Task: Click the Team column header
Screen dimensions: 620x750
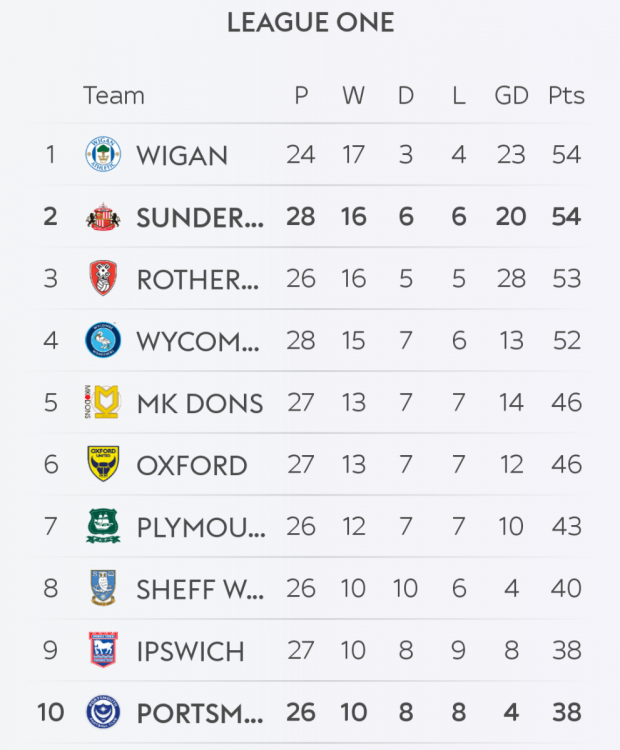Action: 114,96
